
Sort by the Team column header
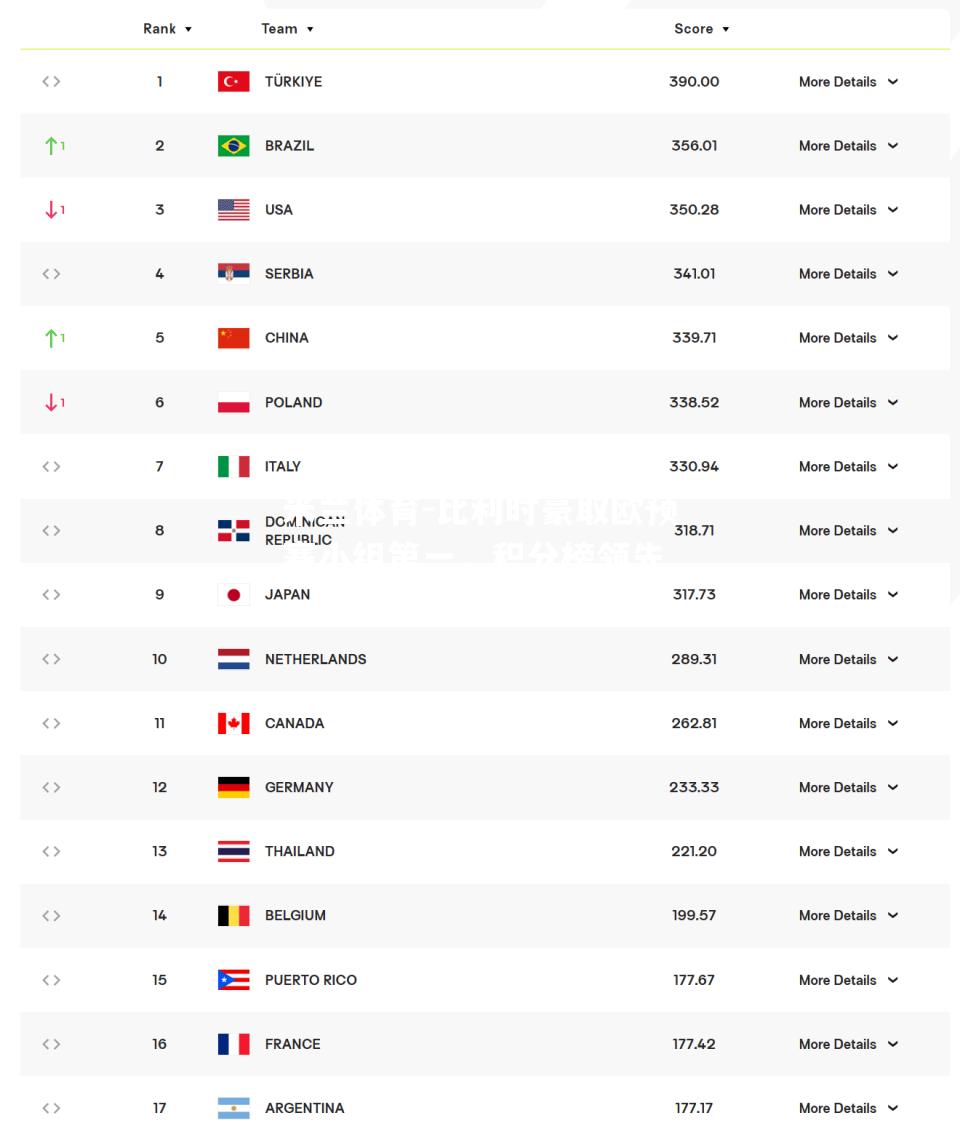click(287, 29)
